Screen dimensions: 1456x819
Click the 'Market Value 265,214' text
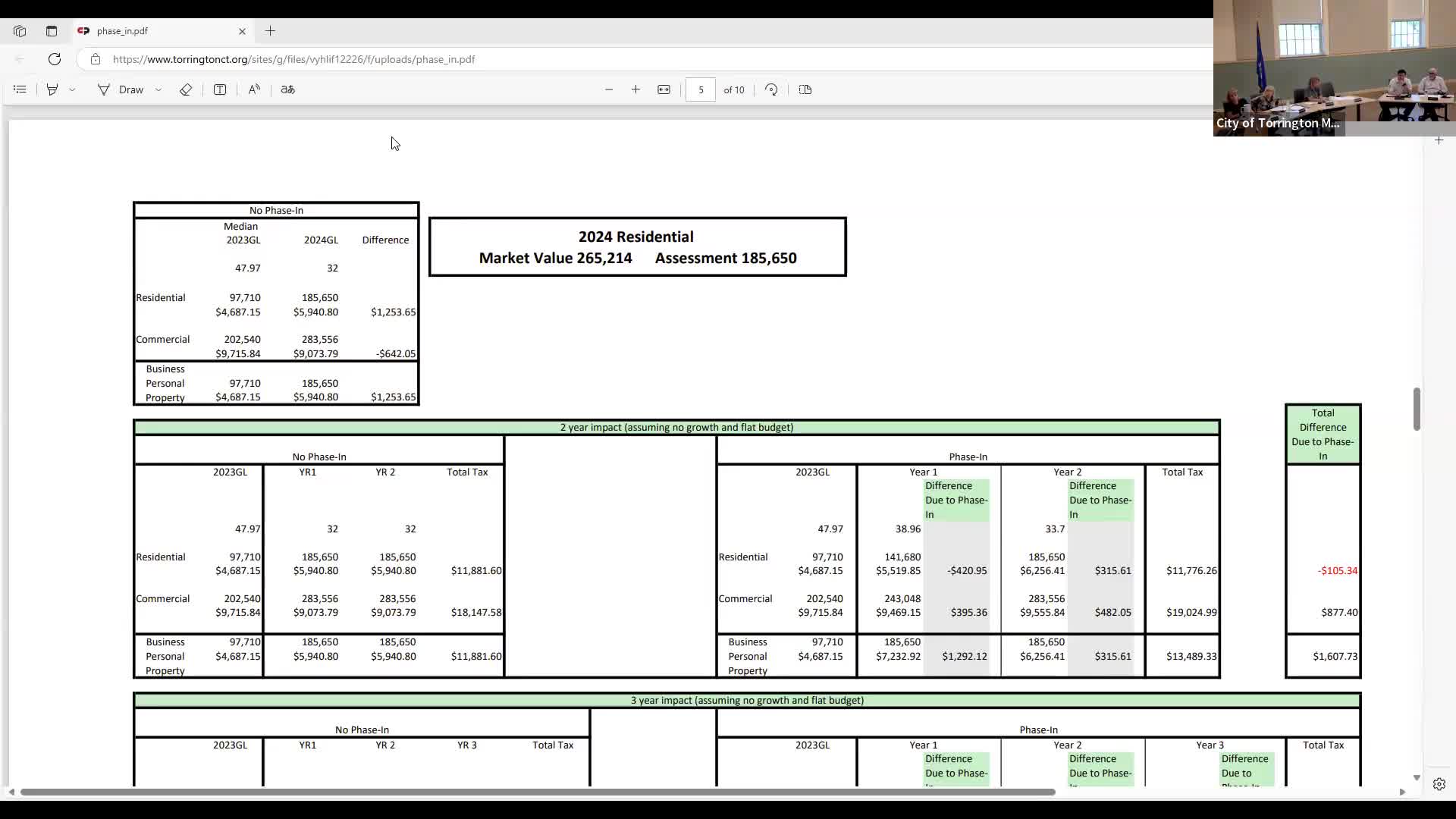[555, 258]
